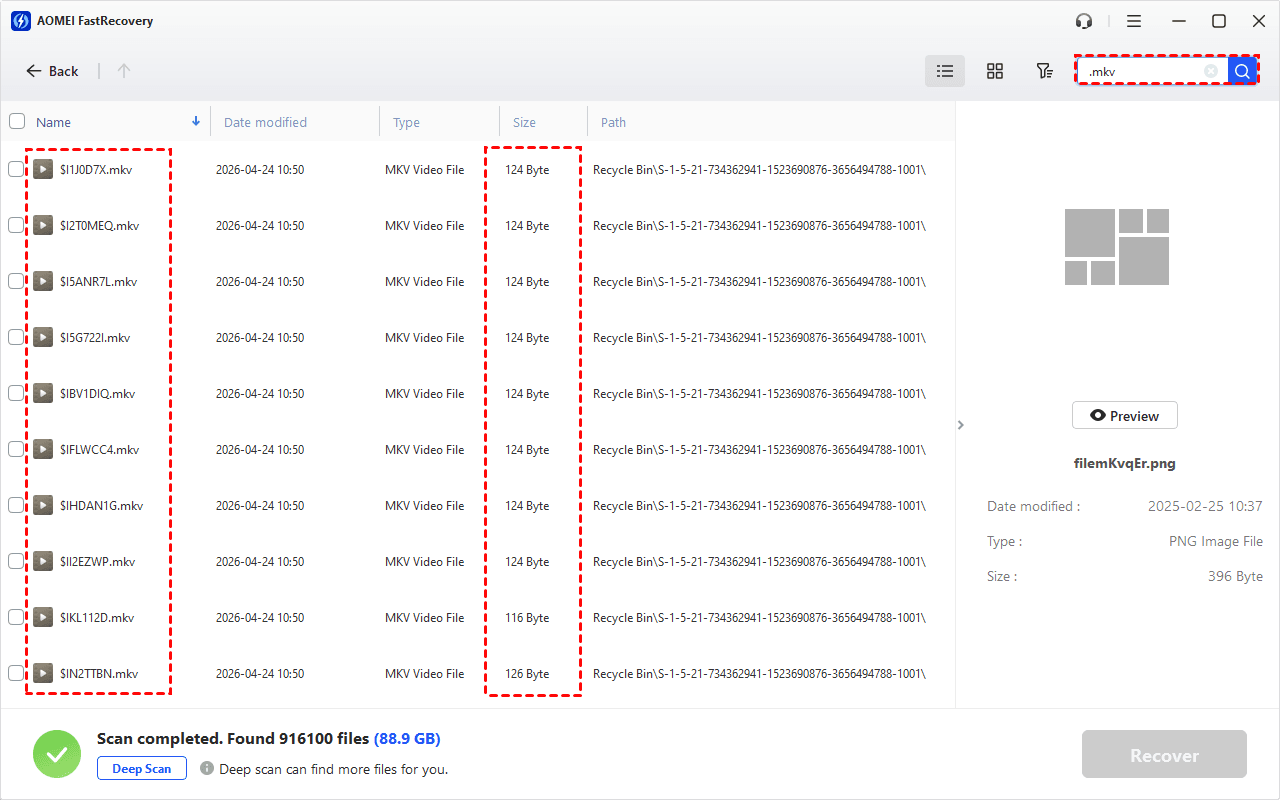Toggle the select all files checkbox
The width and height of the screenshot is (1280, 800).
click(17, 122)
